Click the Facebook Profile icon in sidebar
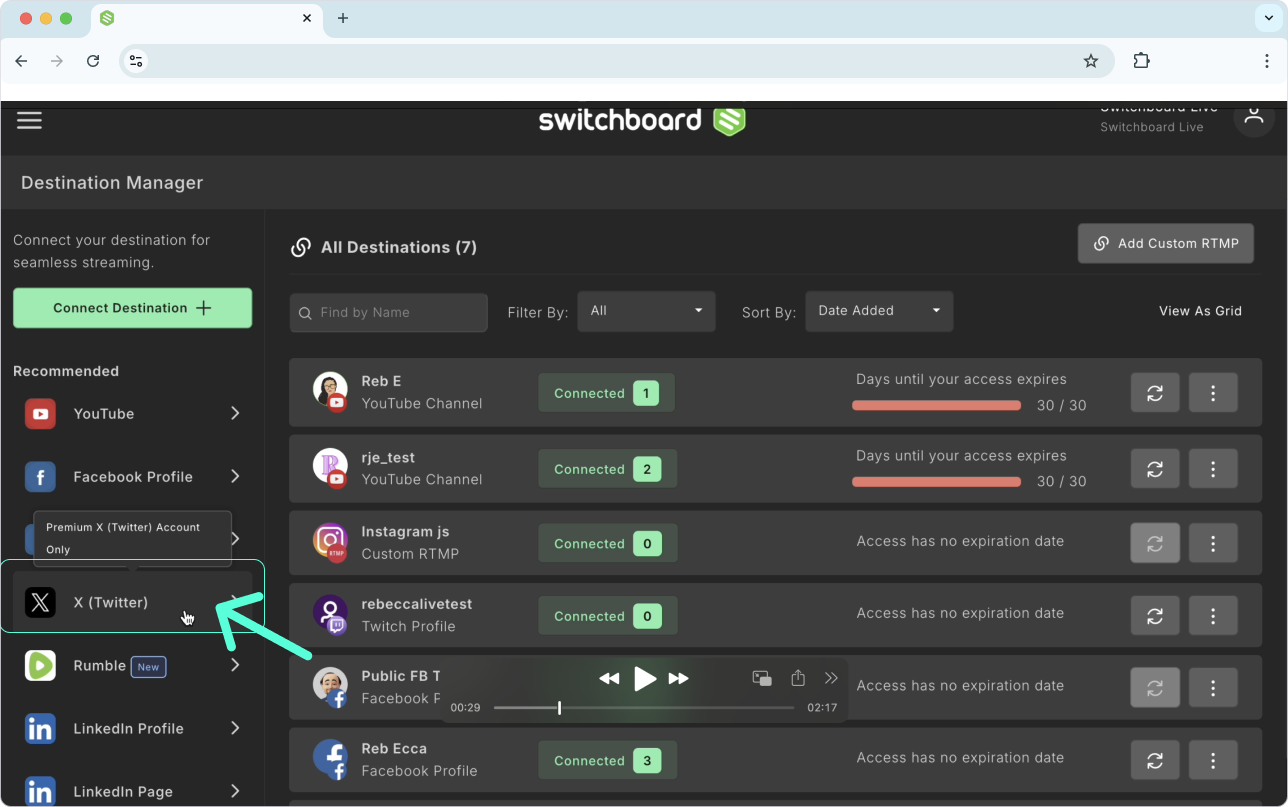 tap(40, 477)
